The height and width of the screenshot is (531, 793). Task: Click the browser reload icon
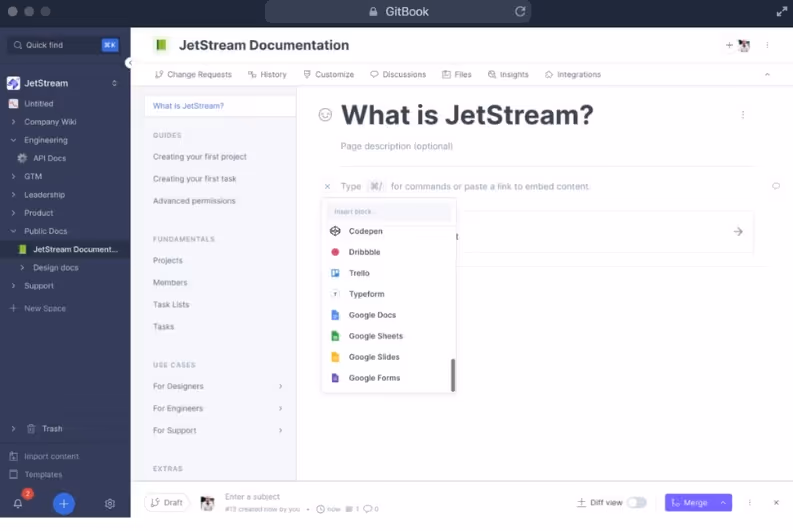520,12
